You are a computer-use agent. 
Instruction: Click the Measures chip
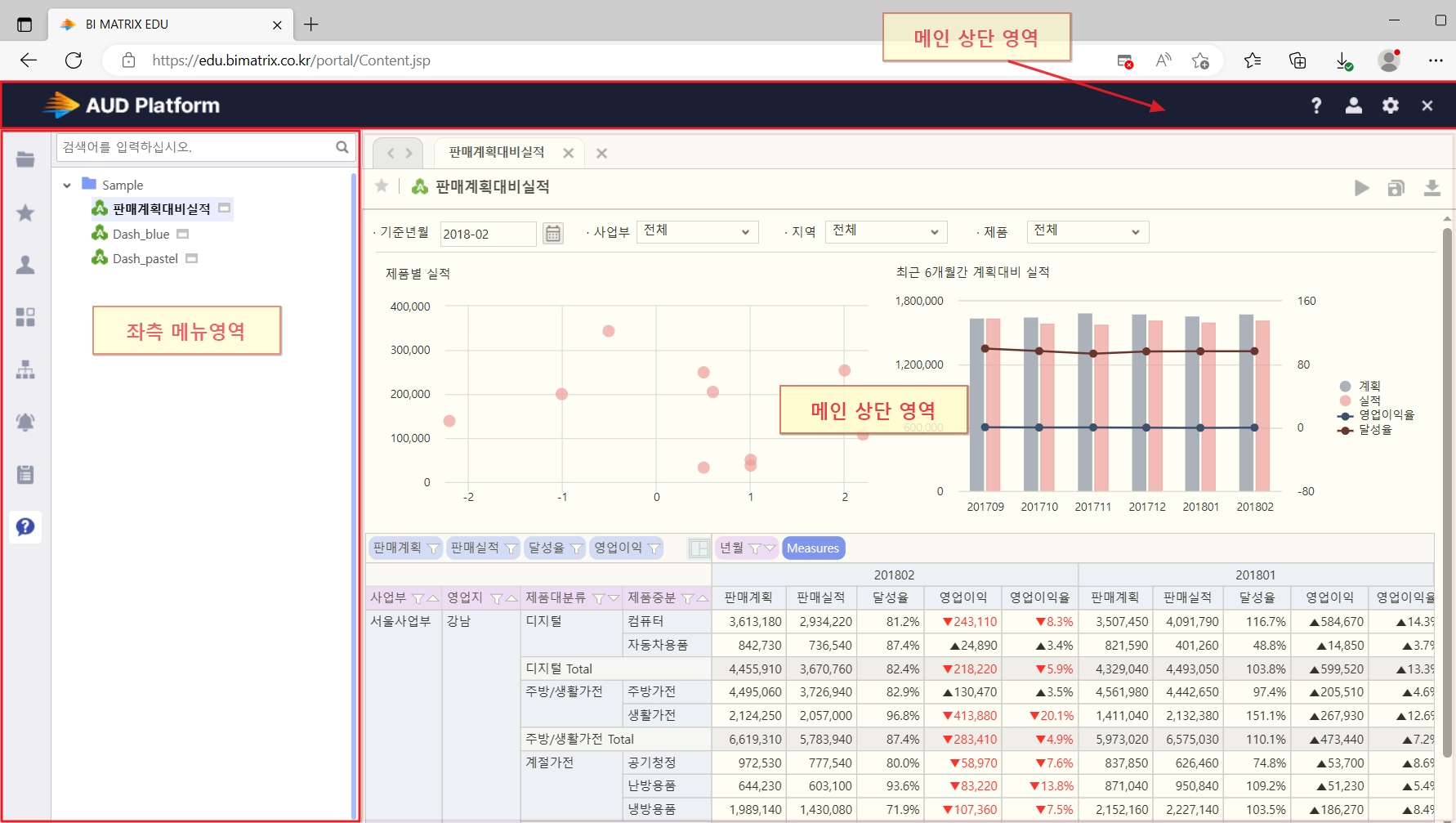(x=813, y=548)
